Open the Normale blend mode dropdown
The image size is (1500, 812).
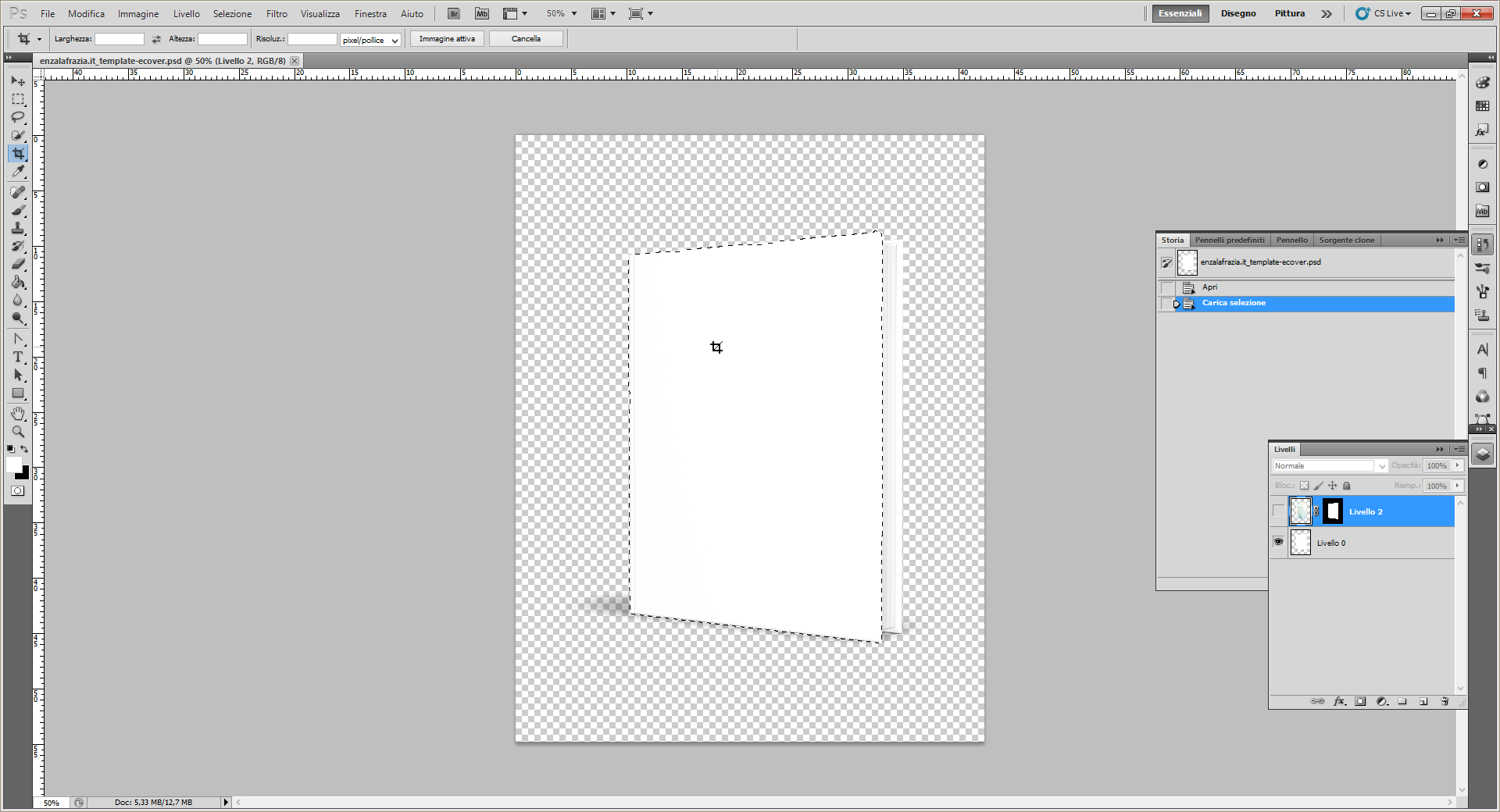(x=1330, y=466)
